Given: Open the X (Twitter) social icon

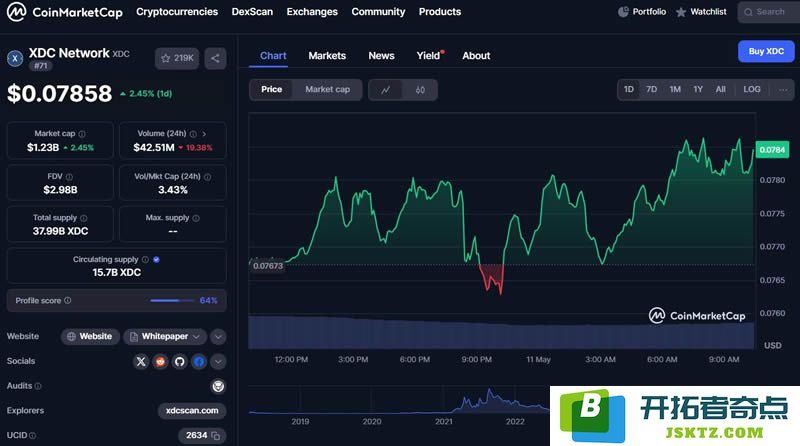Looking at the screenshot, I should (x=141, y=362).
